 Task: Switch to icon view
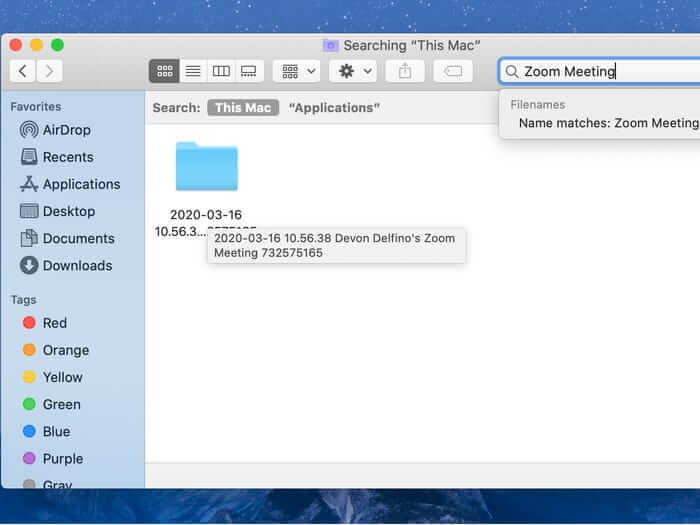(164, 71)
